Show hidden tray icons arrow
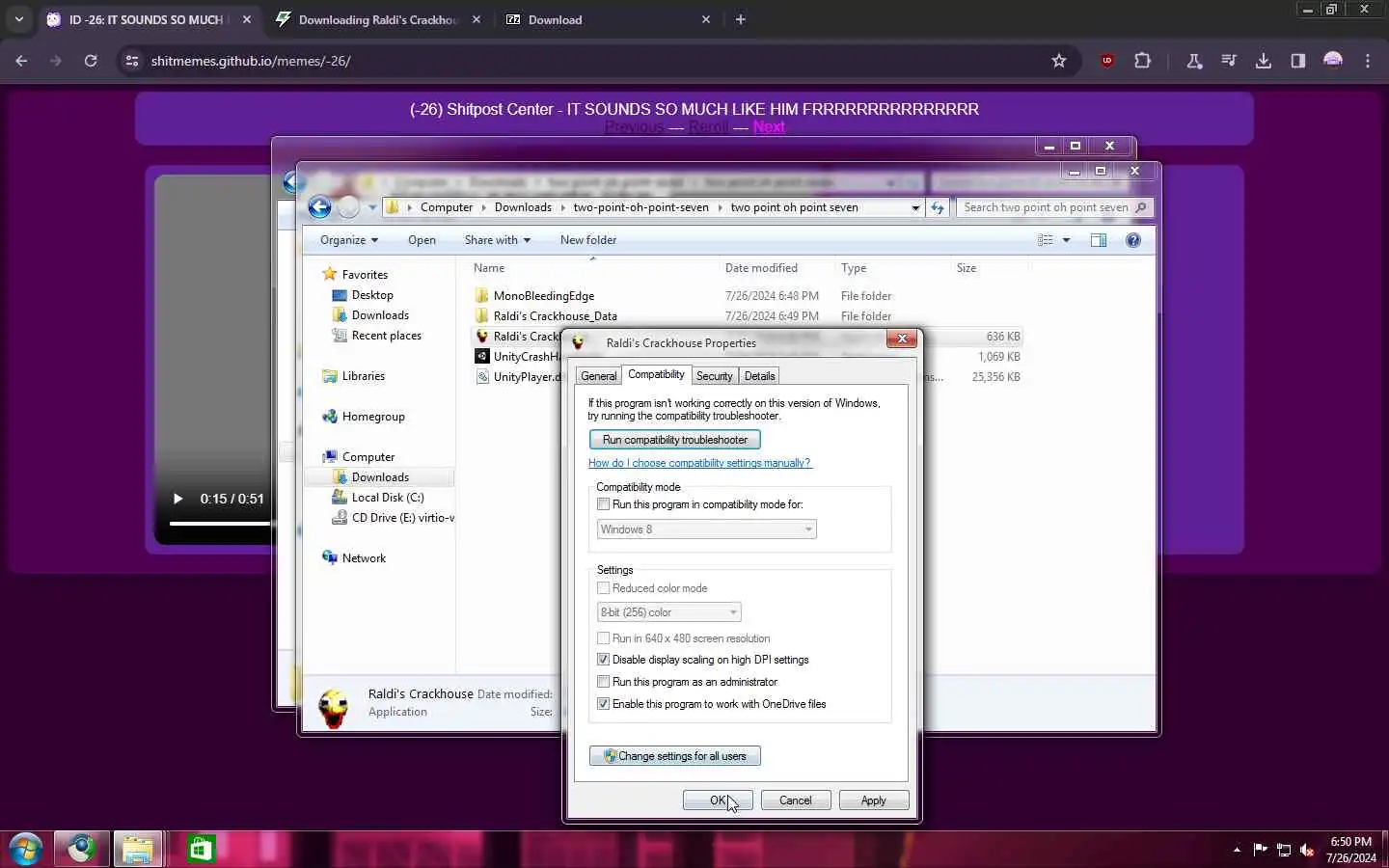The width and height of the screenshot is (1389, 868). point(1237,850)
